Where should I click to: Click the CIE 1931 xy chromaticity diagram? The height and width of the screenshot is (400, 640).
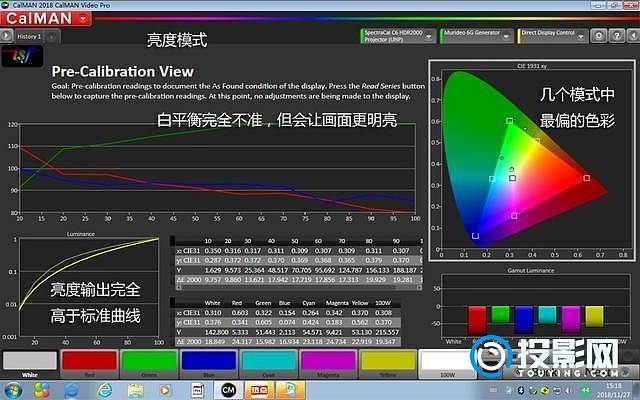pyautogui.click(x=532, y=160)
